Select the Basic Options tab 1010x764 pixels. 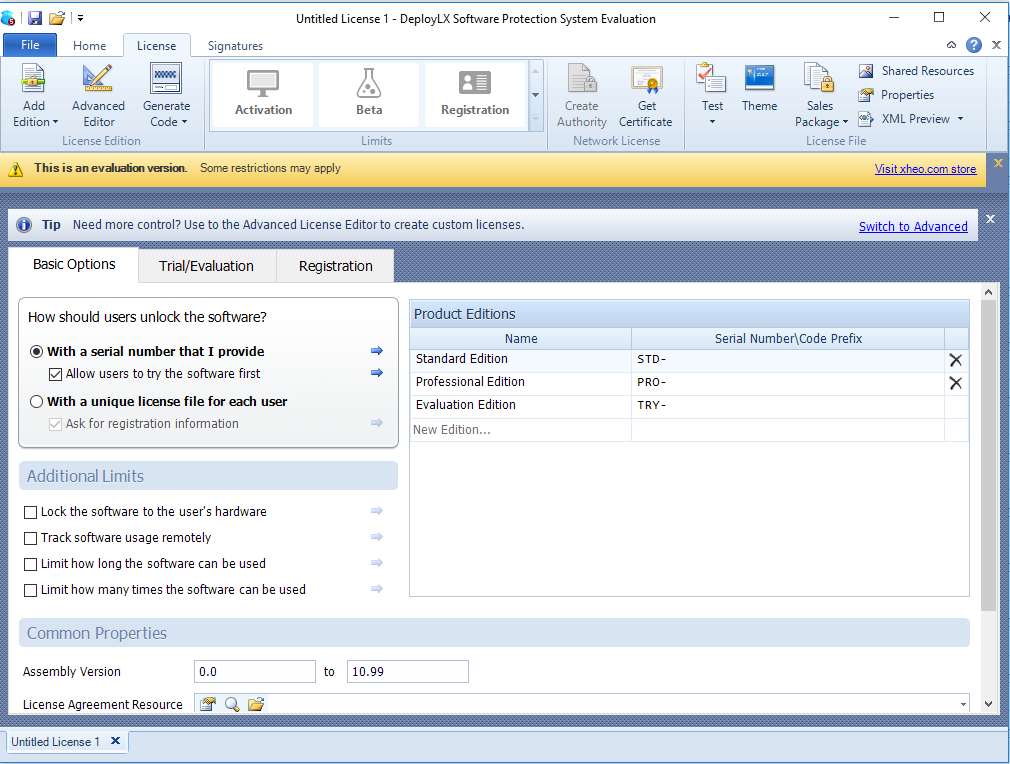pos(74,264)
